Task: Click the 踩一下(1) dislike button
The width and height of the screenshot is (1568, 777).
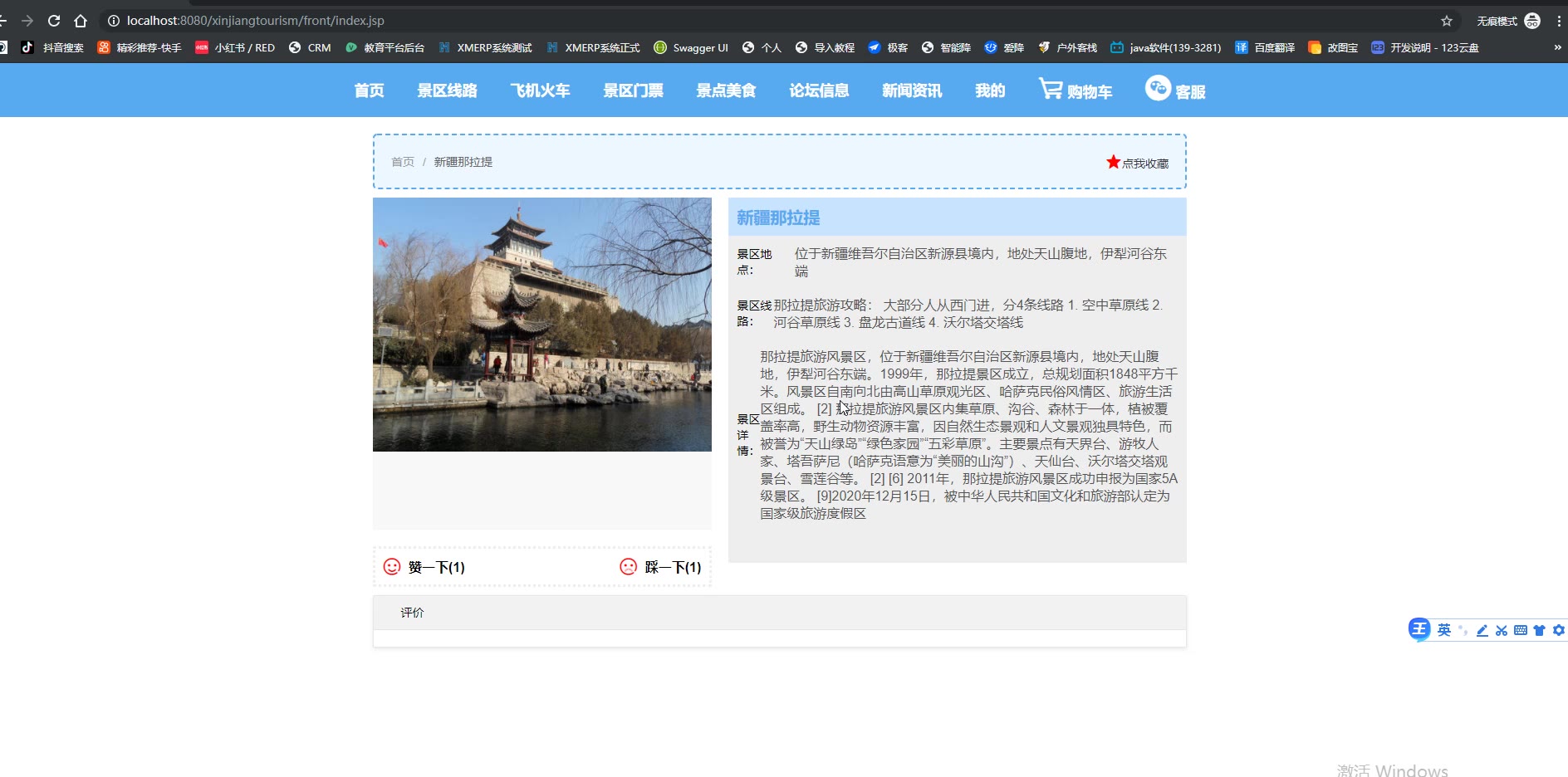Action: (x=661, y=567)
